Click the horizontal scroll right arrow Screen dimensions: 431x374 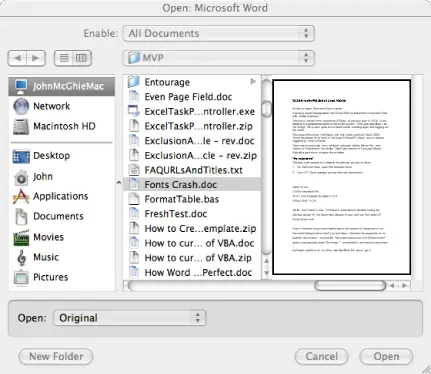pyautogui.click(x=404, y=285)
